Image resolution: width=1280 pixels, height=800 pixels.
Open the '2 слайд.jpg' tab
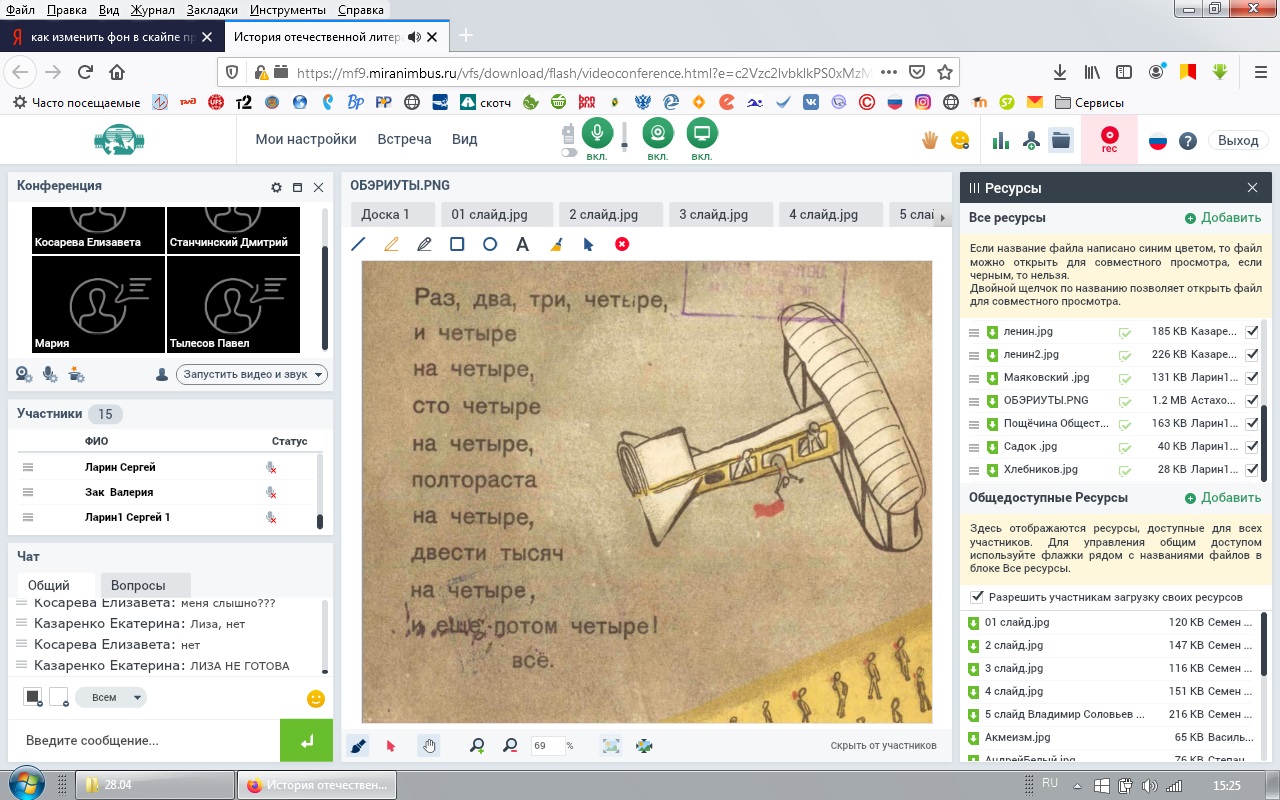603,214
